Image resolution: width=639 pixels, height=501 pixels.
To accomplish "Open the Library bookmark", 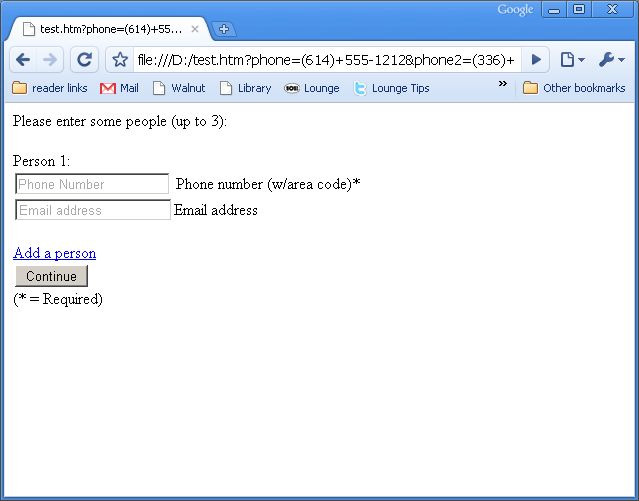I will 245,88.
